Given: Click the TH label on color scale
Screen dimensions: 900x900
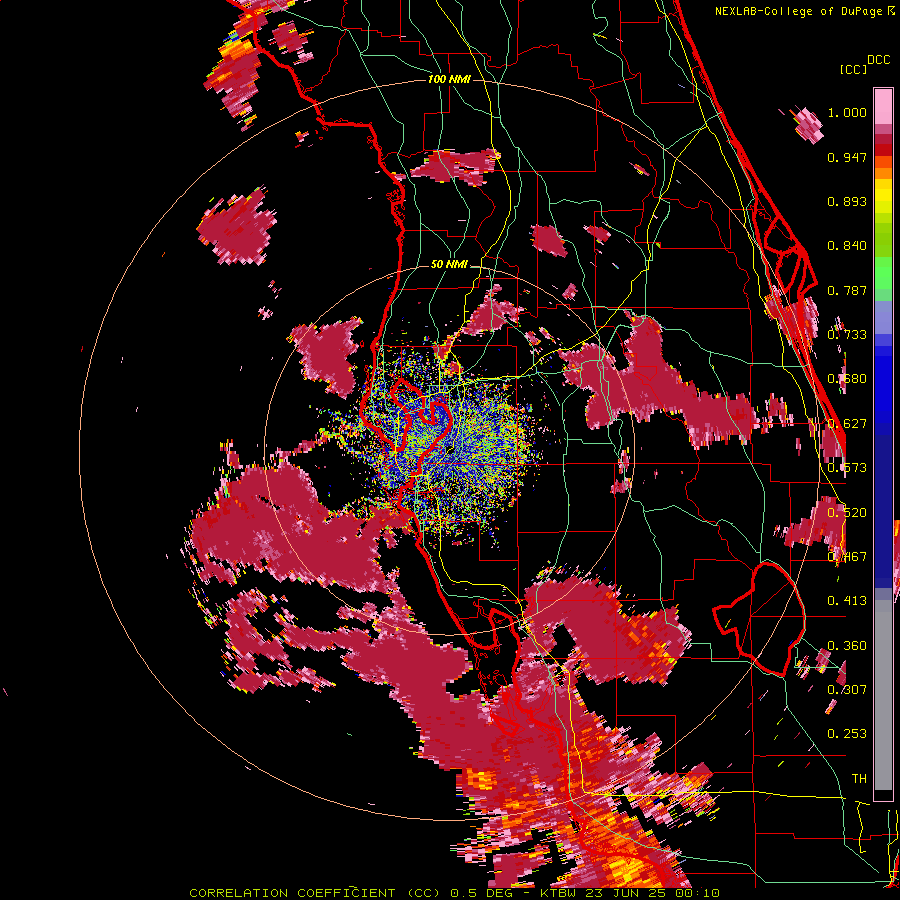Looking at the screenshot, I should [859, 779].
